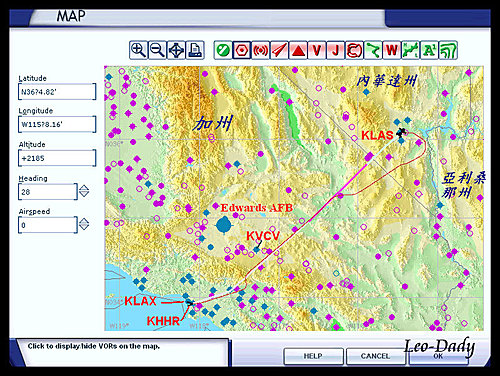This screenshot has width=500, height=376.
Task: Toggle ILS feather icon
Action: pyautogui.click(x=279, y=51)
